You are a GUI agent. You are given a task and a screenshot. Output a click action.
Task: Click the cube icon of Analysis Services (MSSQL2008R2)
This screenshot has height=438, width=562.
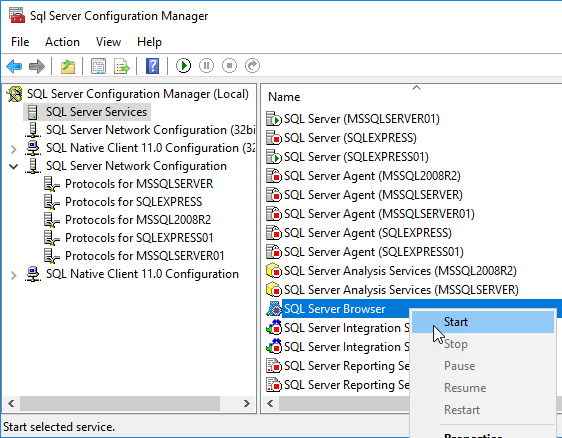click(x=274, y=271)
